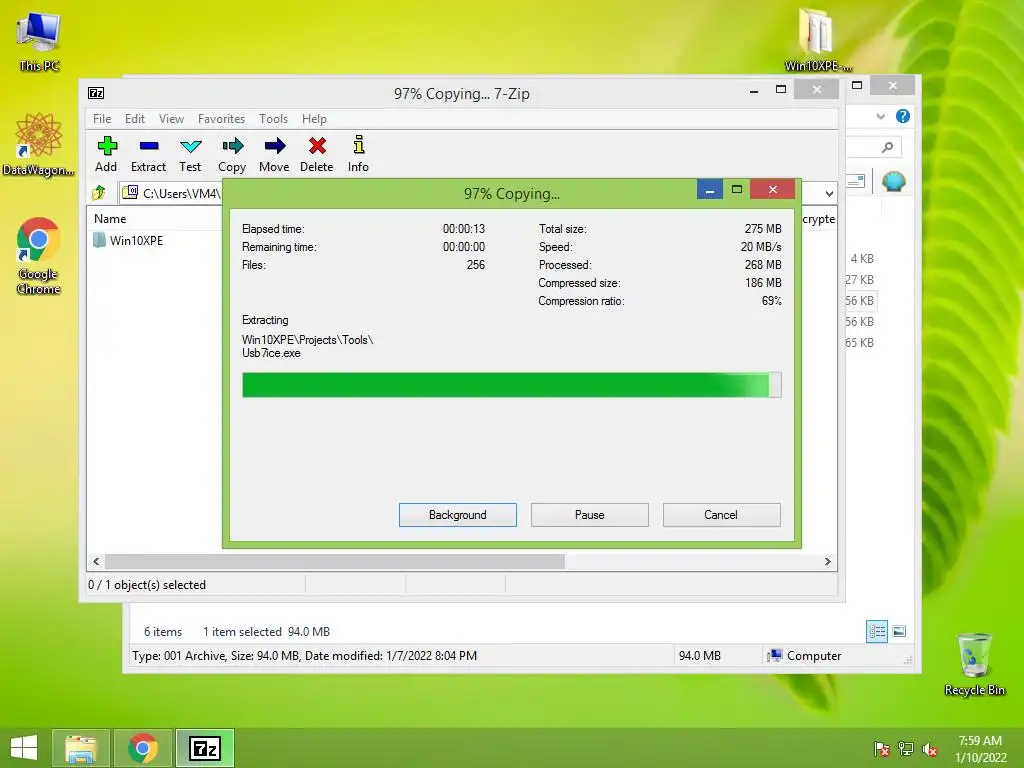Open the Explorer help icon

click(903, 116)
